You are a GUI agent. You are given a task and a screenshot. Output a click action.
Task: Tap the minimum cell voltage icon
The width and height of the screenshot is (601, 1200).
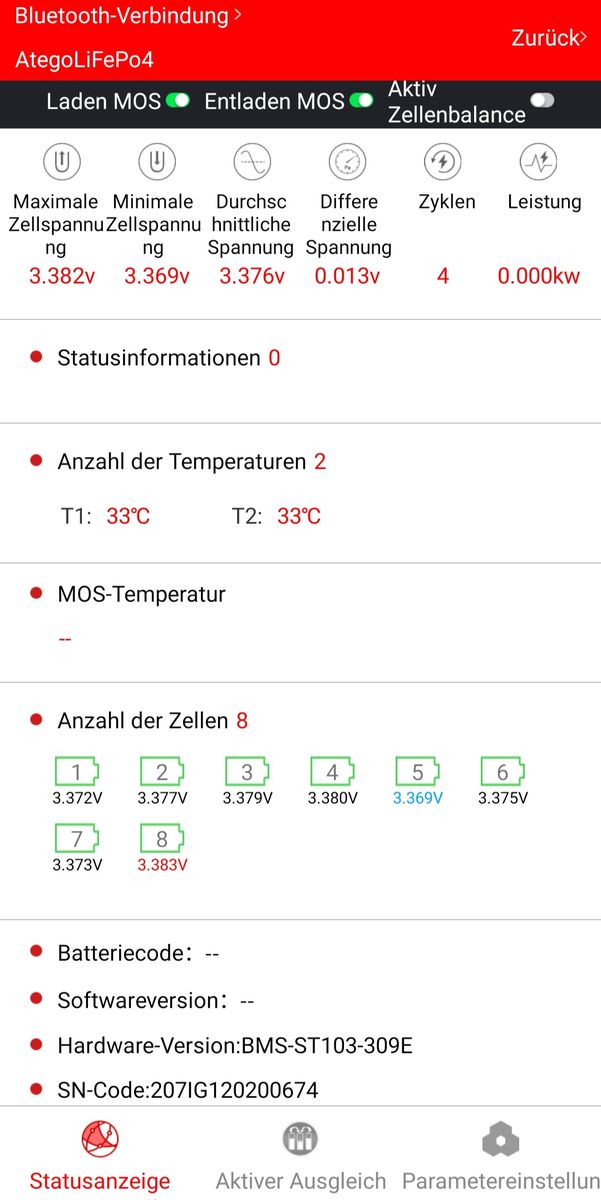point(156,161)
